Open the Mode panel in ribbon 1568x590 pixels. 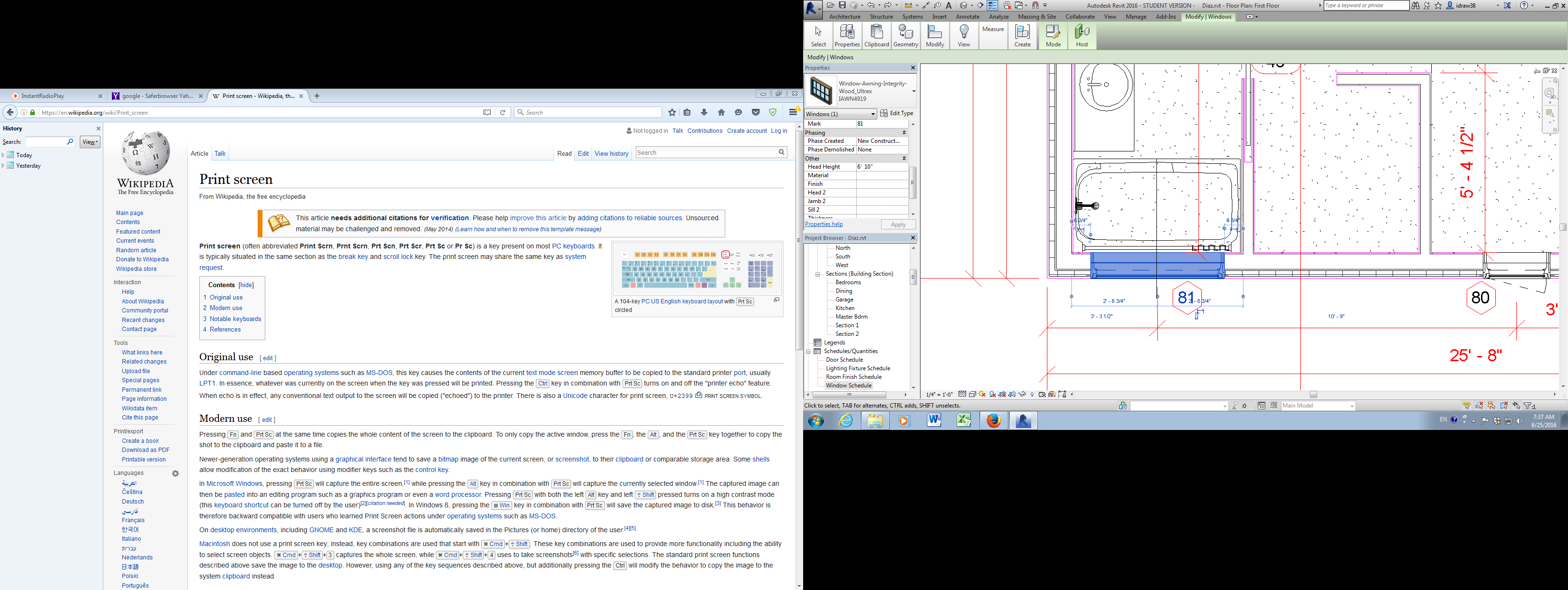pyautogui.click(x=1053, y=36)
